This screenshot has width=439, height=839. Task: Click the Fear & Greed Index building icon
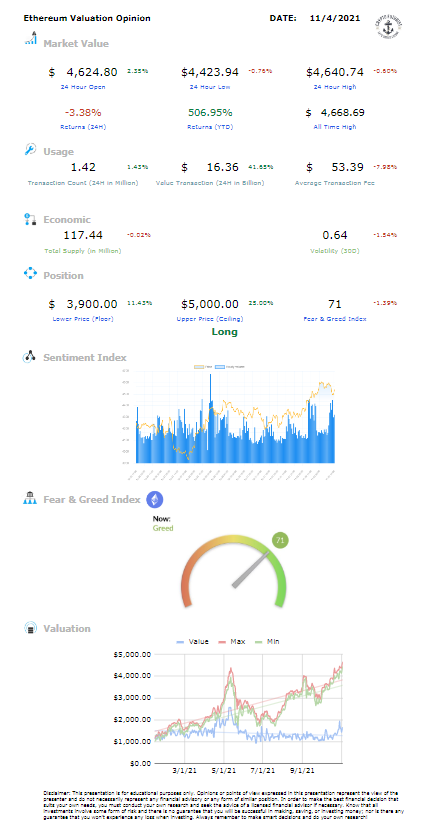[29, 499]
